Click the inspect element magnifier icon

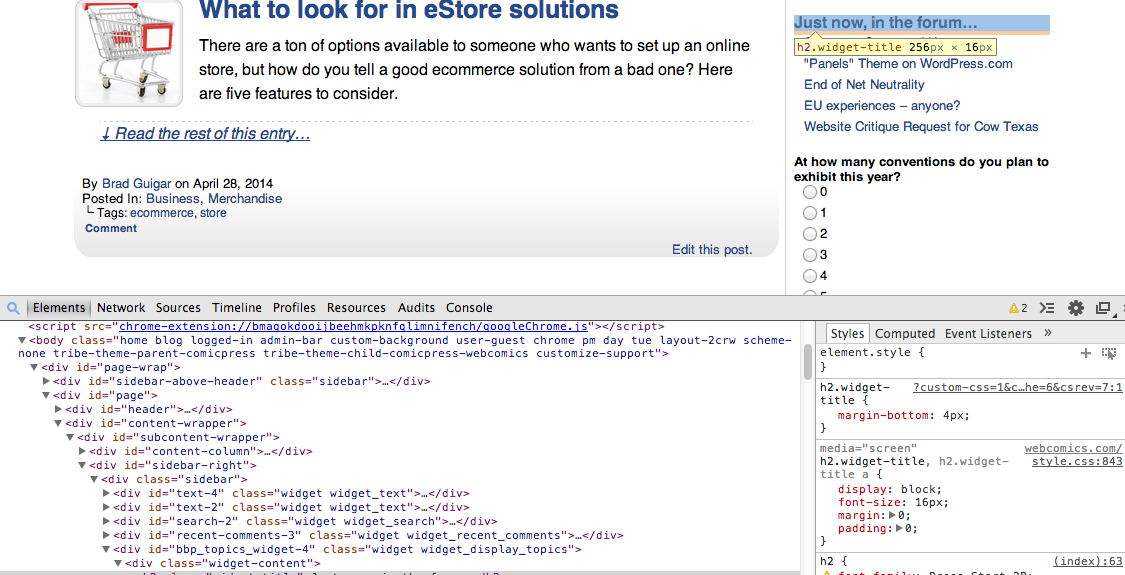click(10, 308)
